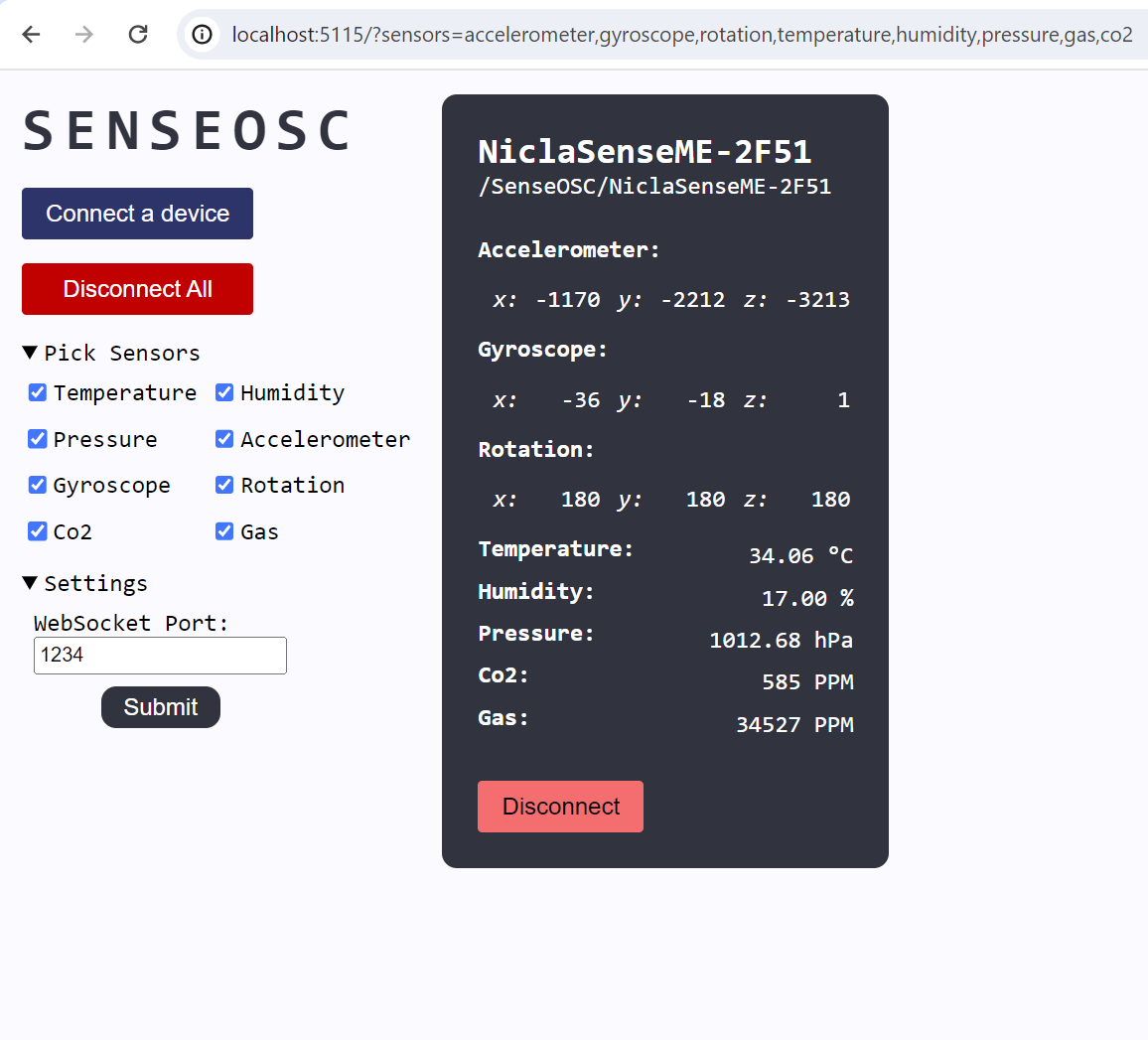Disable the Accelerometer sensor

click(223, 438)
